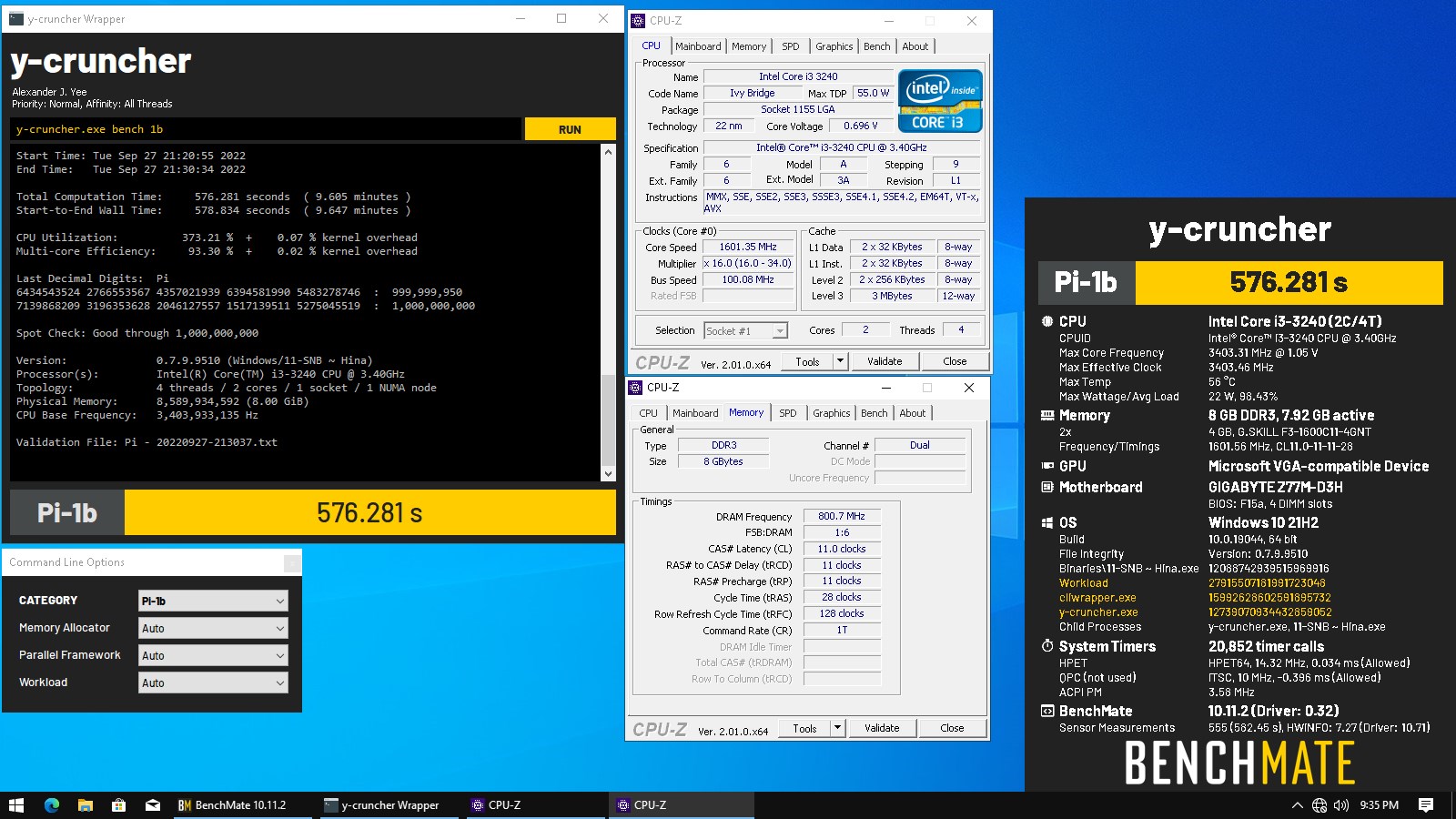Click the taskbar clock showing 9:35 PM
This screenshot has height=819, width=1456.
tap(1379, 805)
